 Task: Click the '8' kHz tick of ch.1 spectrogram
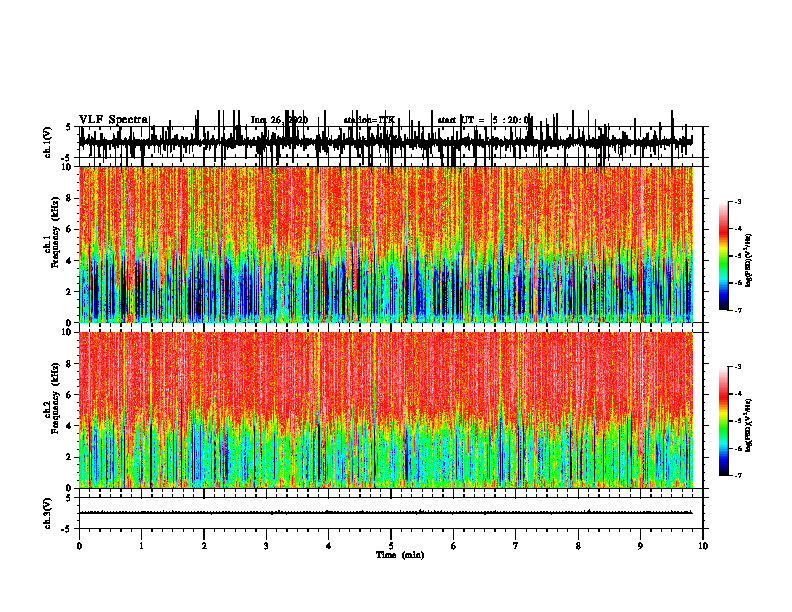click(69, 198)
